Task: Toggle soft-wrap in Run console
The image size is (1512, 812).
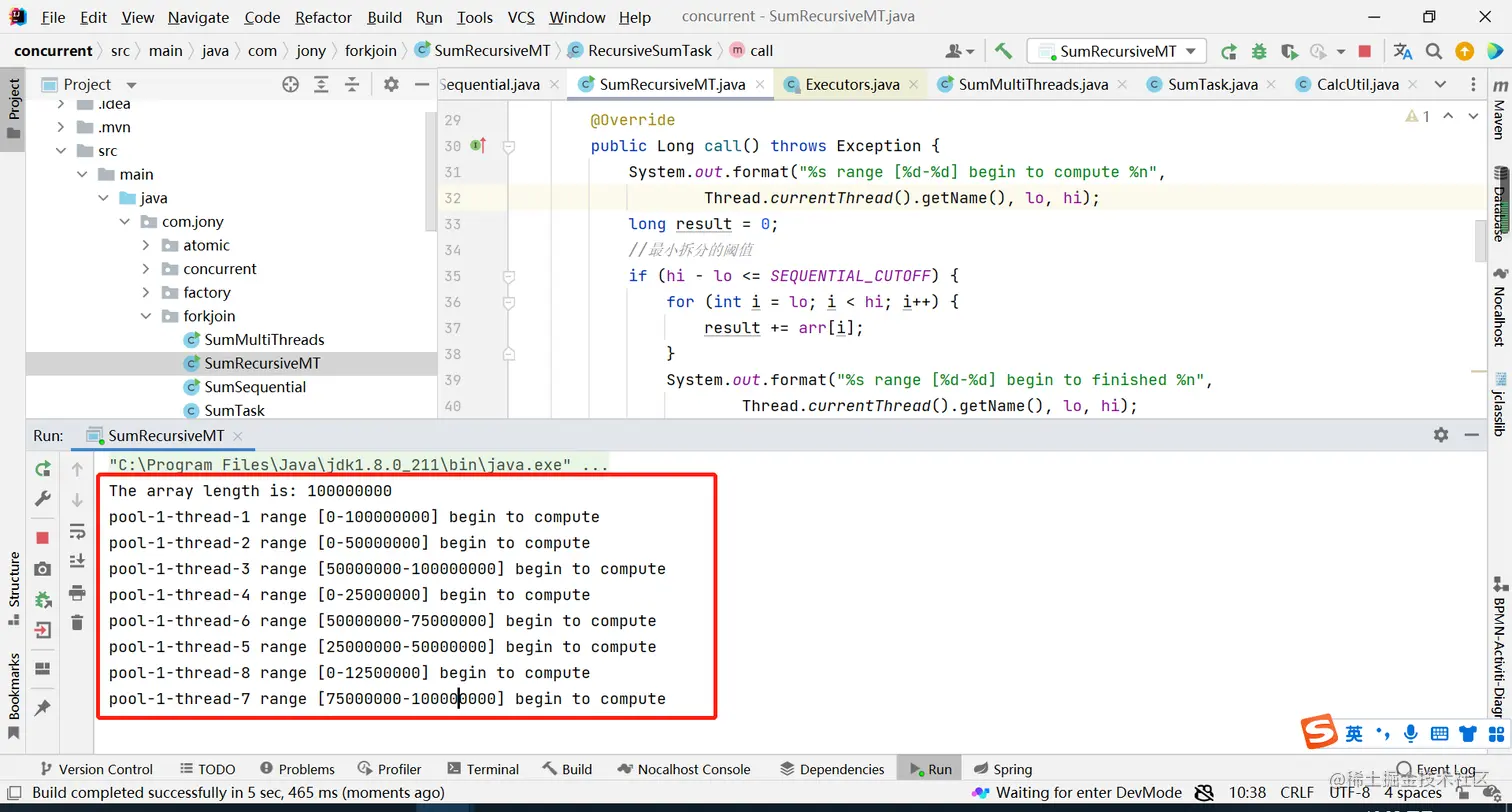Action: [x=77, y=531]
